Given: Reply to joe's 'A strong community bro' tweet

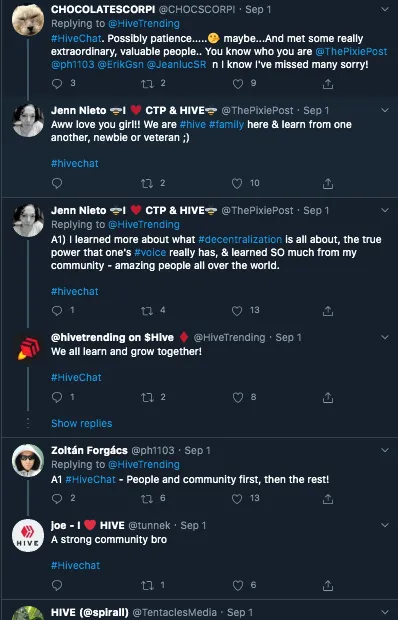Looking at the screenshot, I should 57,585.
